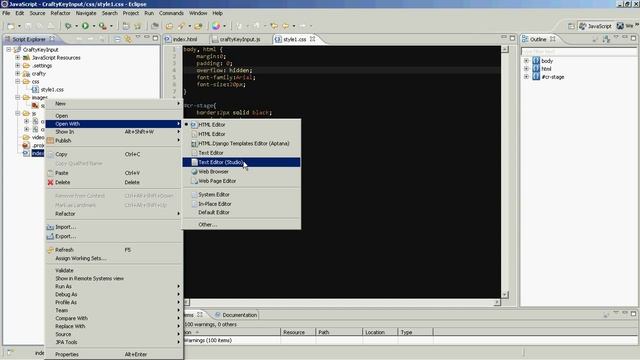Choose HTML Django Templates Editor (Aptana)
This screenshot has width=640, height=360.
pos(241,143)
